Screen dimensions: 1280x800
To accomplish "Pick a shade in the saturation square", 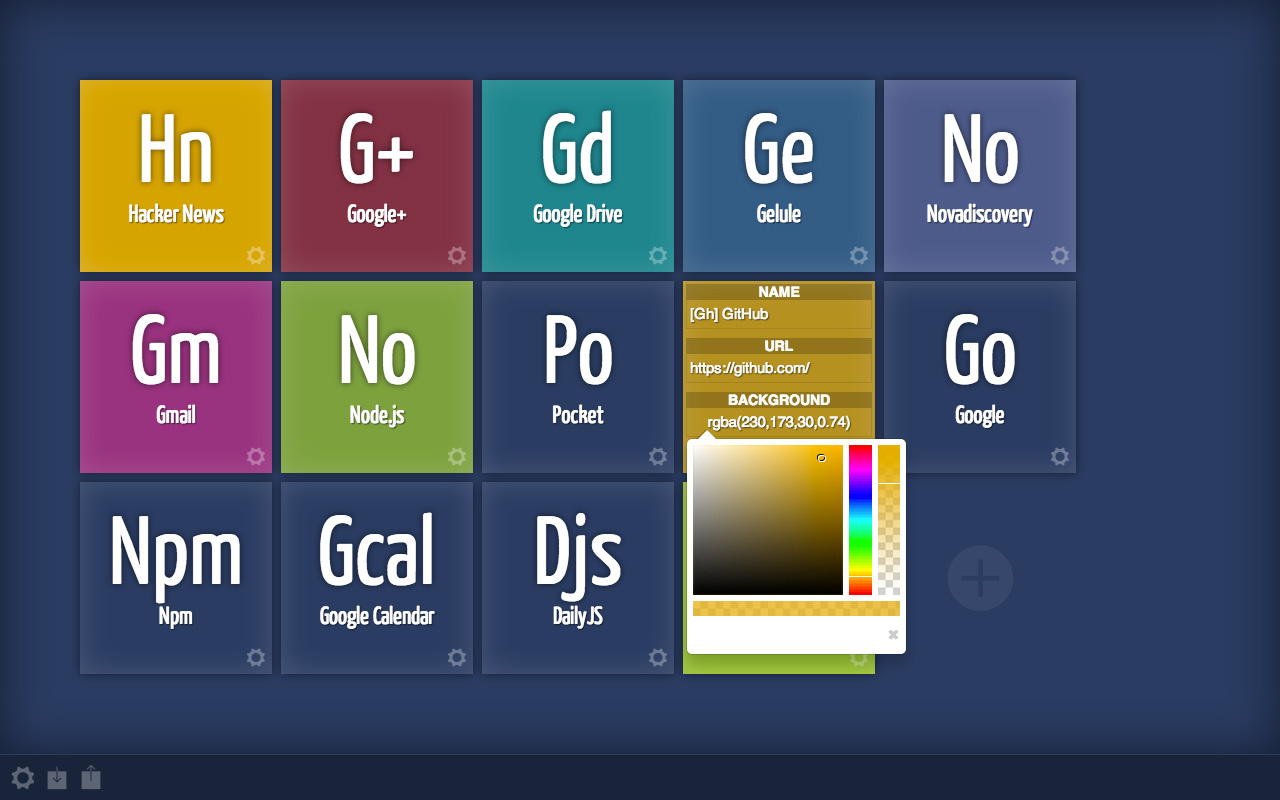I will [x=767, y=520].
